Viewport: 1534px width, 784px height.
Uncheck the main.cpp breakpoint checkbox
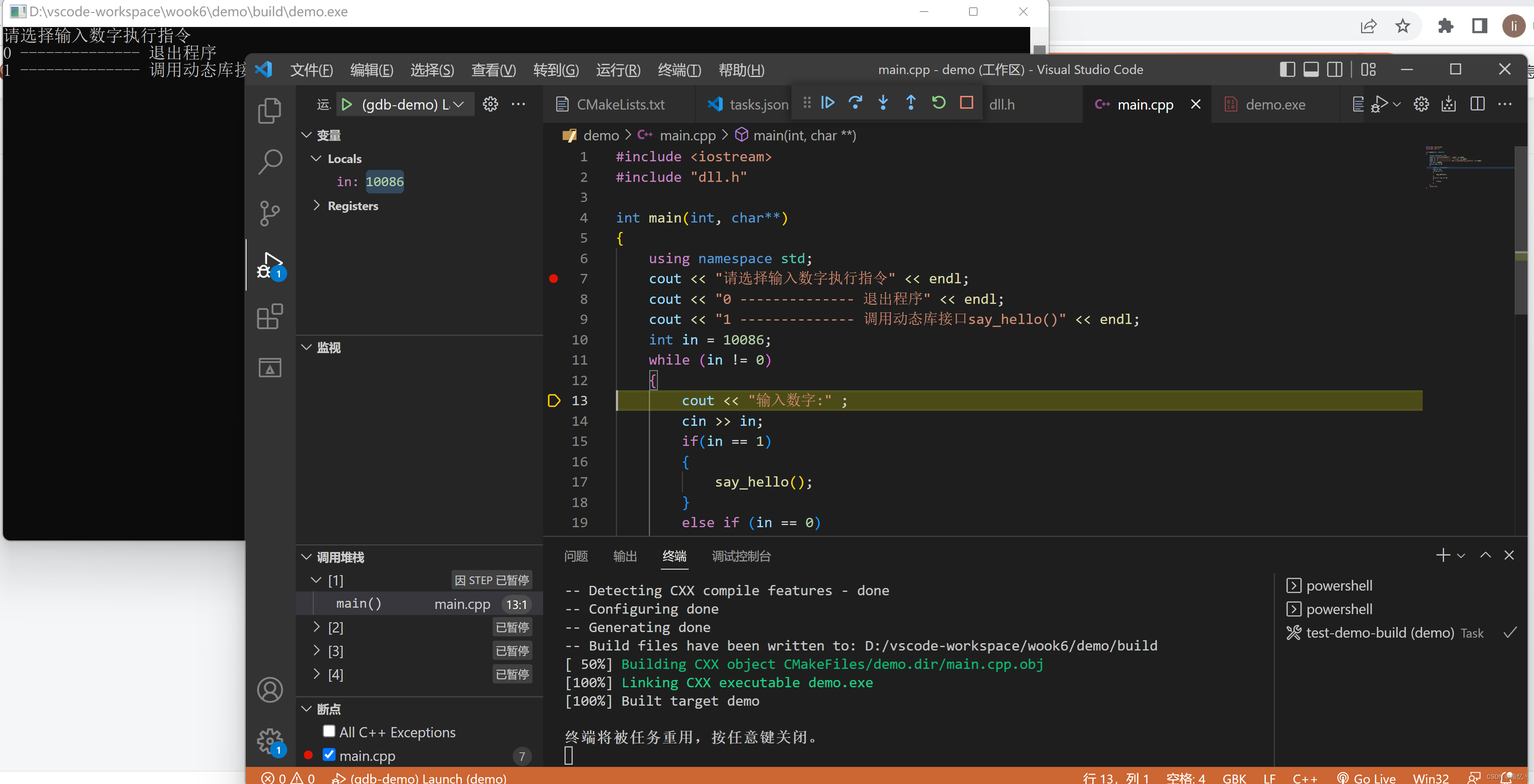point(329,755)
